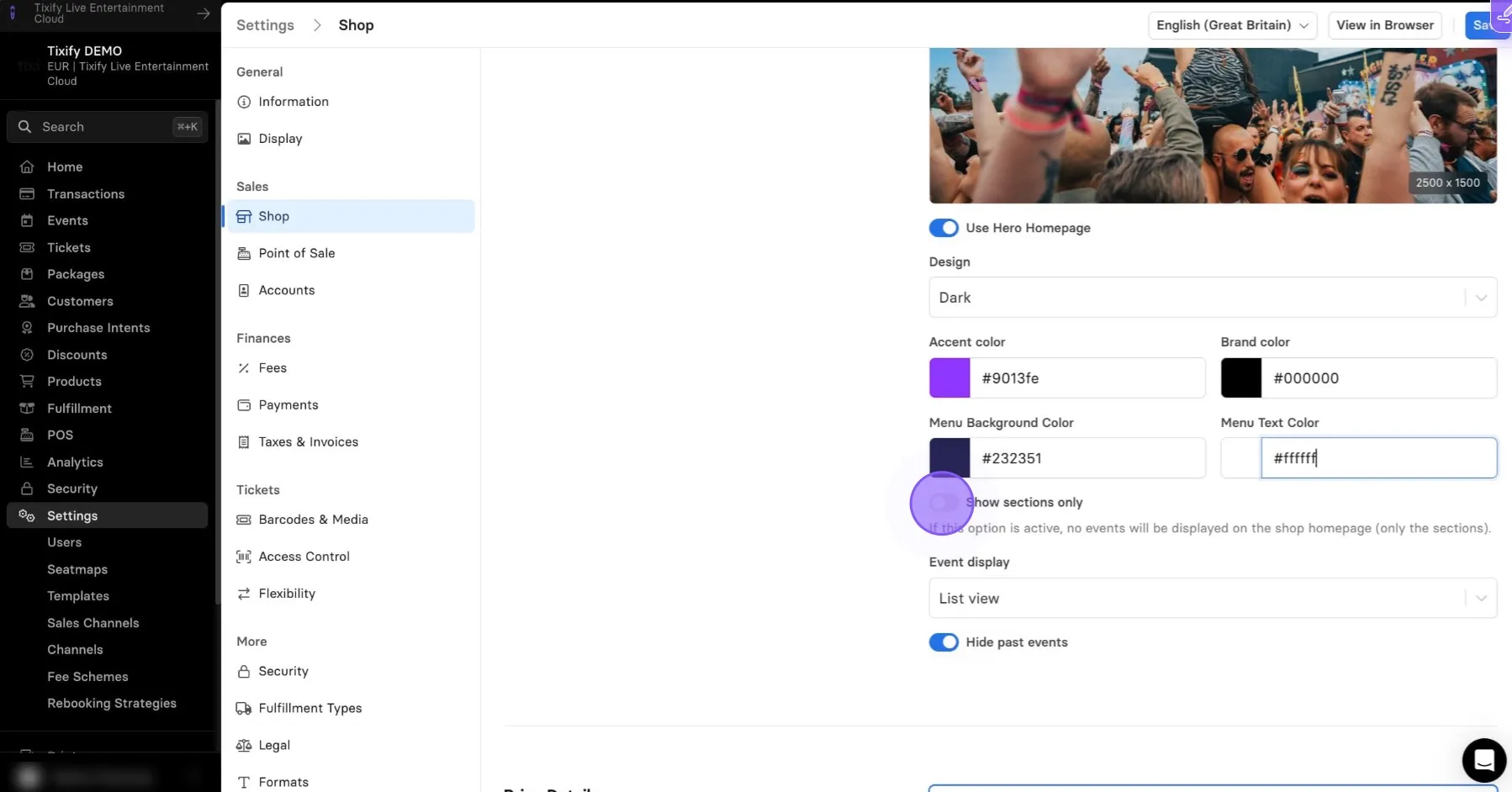Screen dimensions: 1512x792
Task: Select the Packages box icon
Action: click(x=27, y=274)
